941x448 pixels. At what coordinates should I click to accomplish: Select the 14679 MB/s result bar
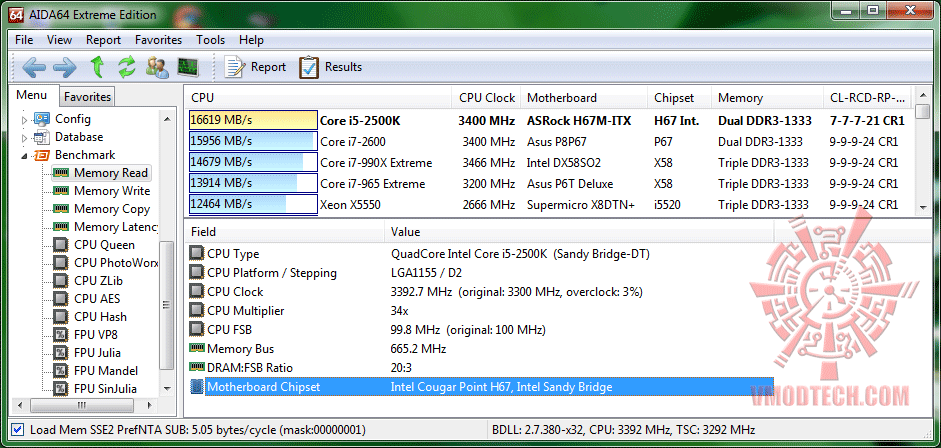click(x=253, y=163)
